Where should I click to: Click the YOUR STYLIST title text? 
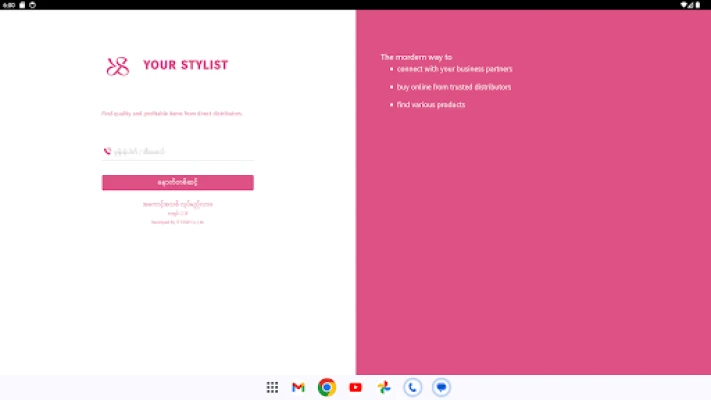[185, 66]
